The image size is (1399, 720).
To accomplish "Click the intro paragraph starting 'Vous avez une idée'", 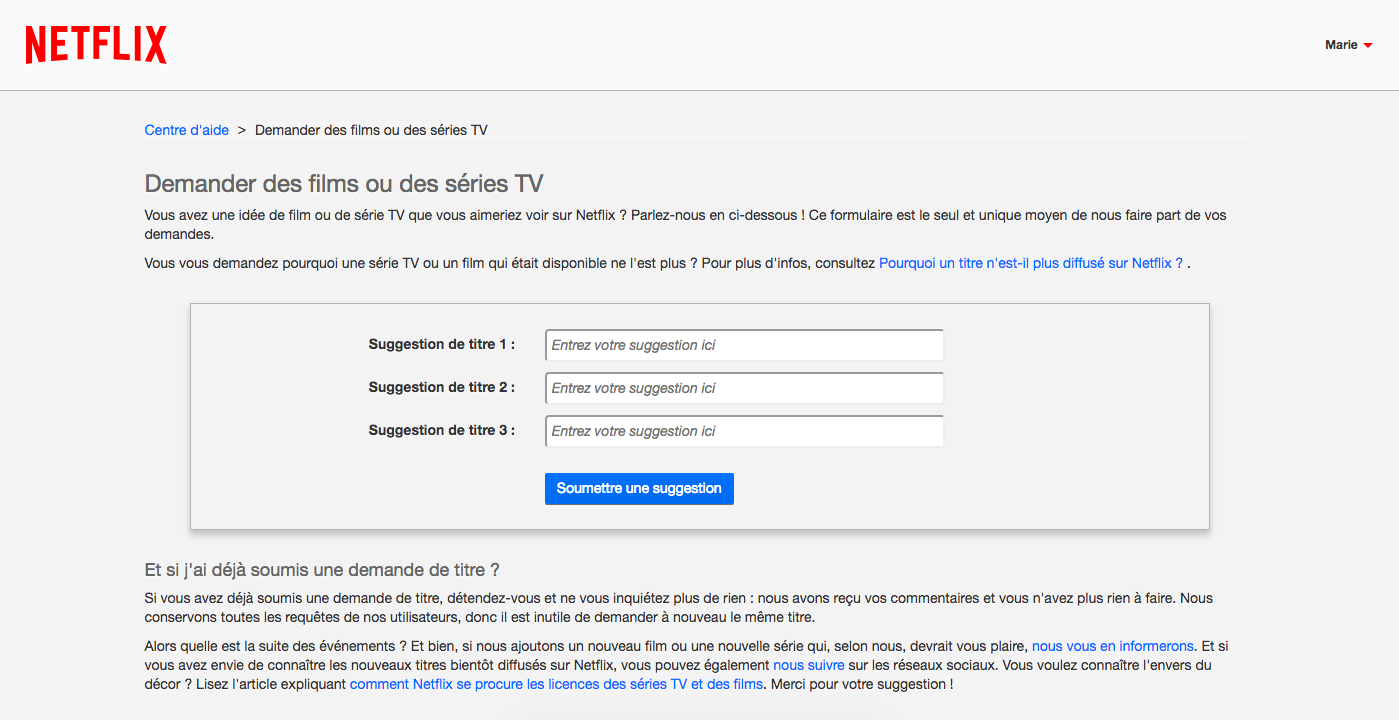I will [685, 225].
